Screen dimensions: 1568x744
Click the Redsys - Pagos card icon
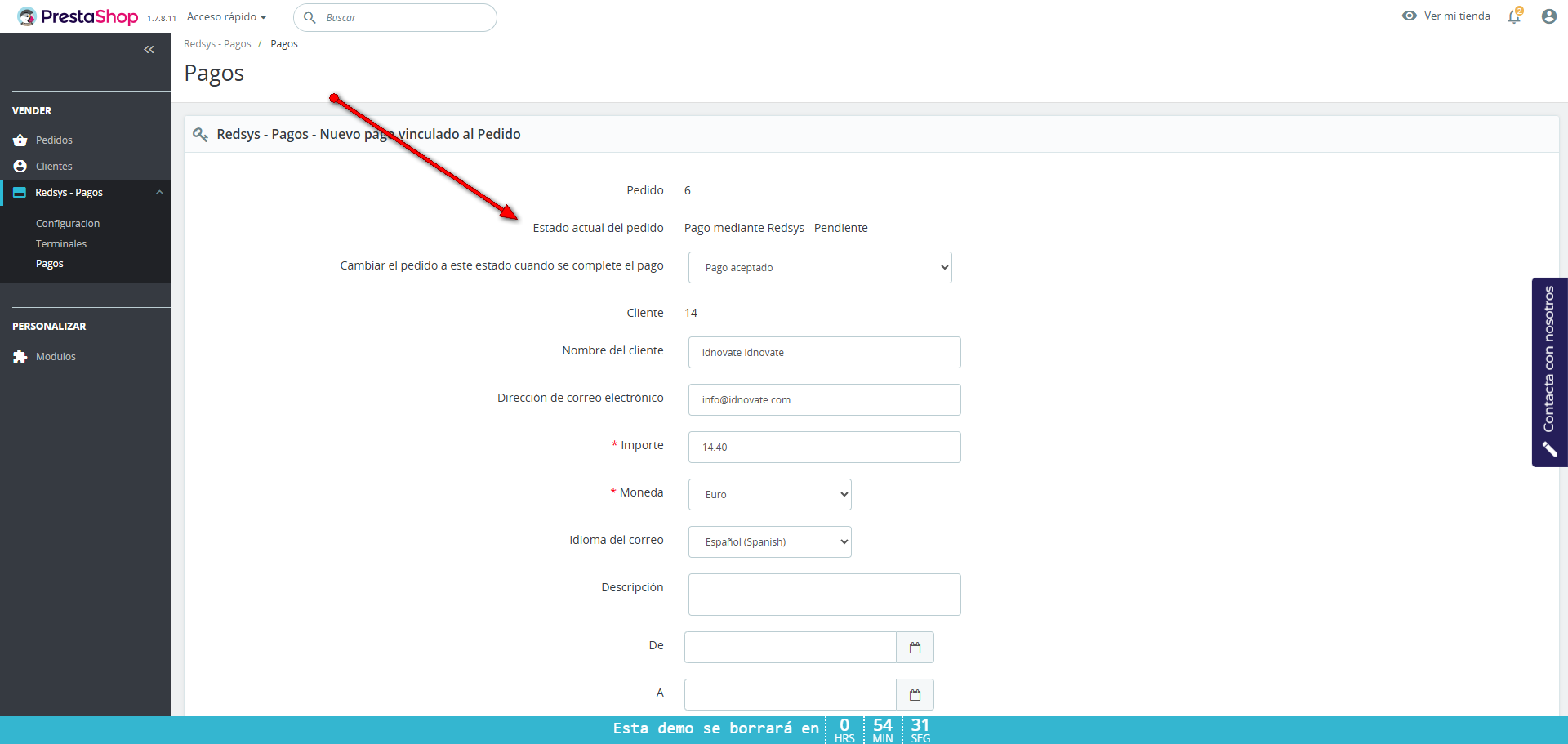20,193
